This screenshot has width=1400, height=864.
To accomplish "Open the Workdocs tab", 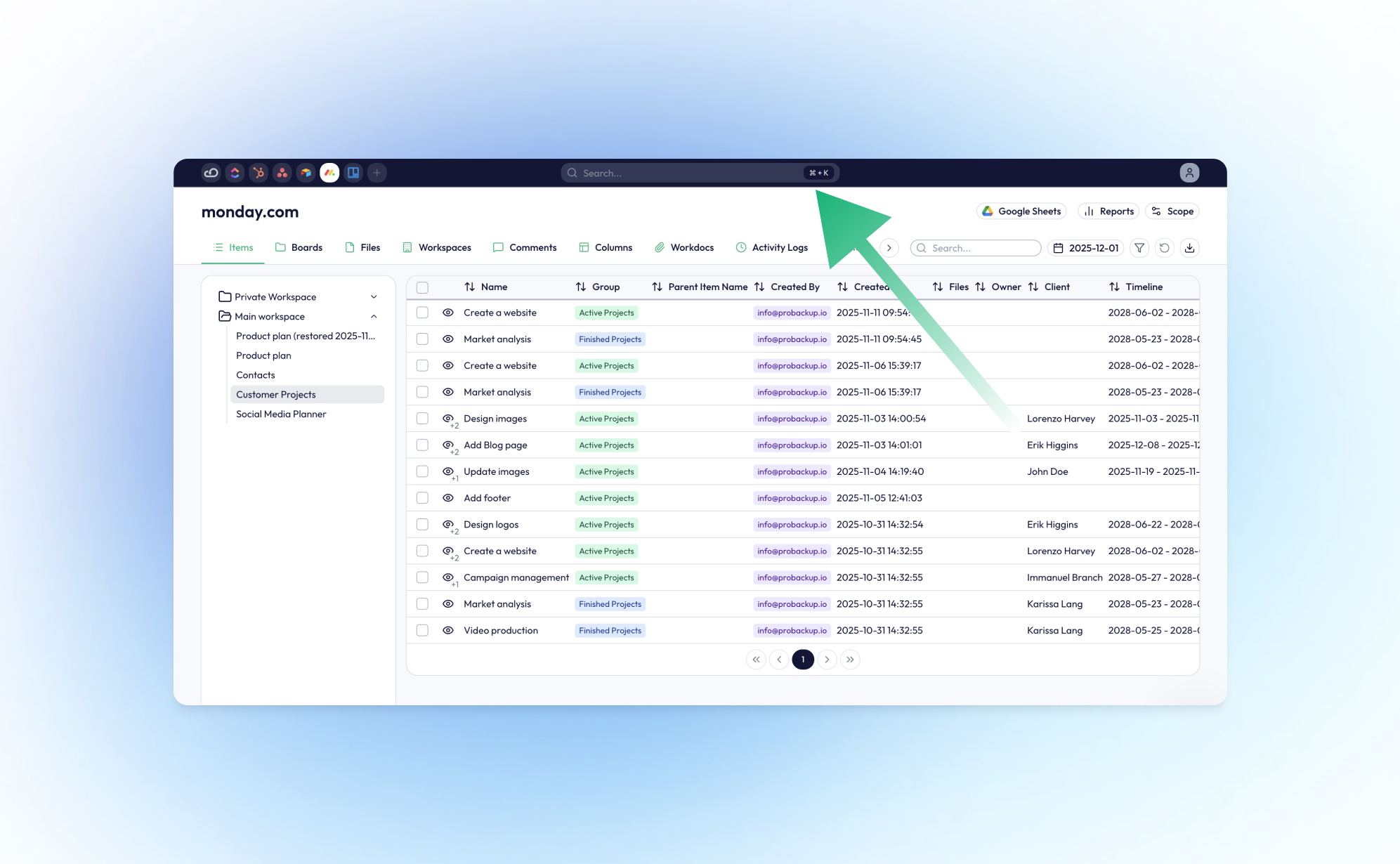I will click(x=684, y=247).
